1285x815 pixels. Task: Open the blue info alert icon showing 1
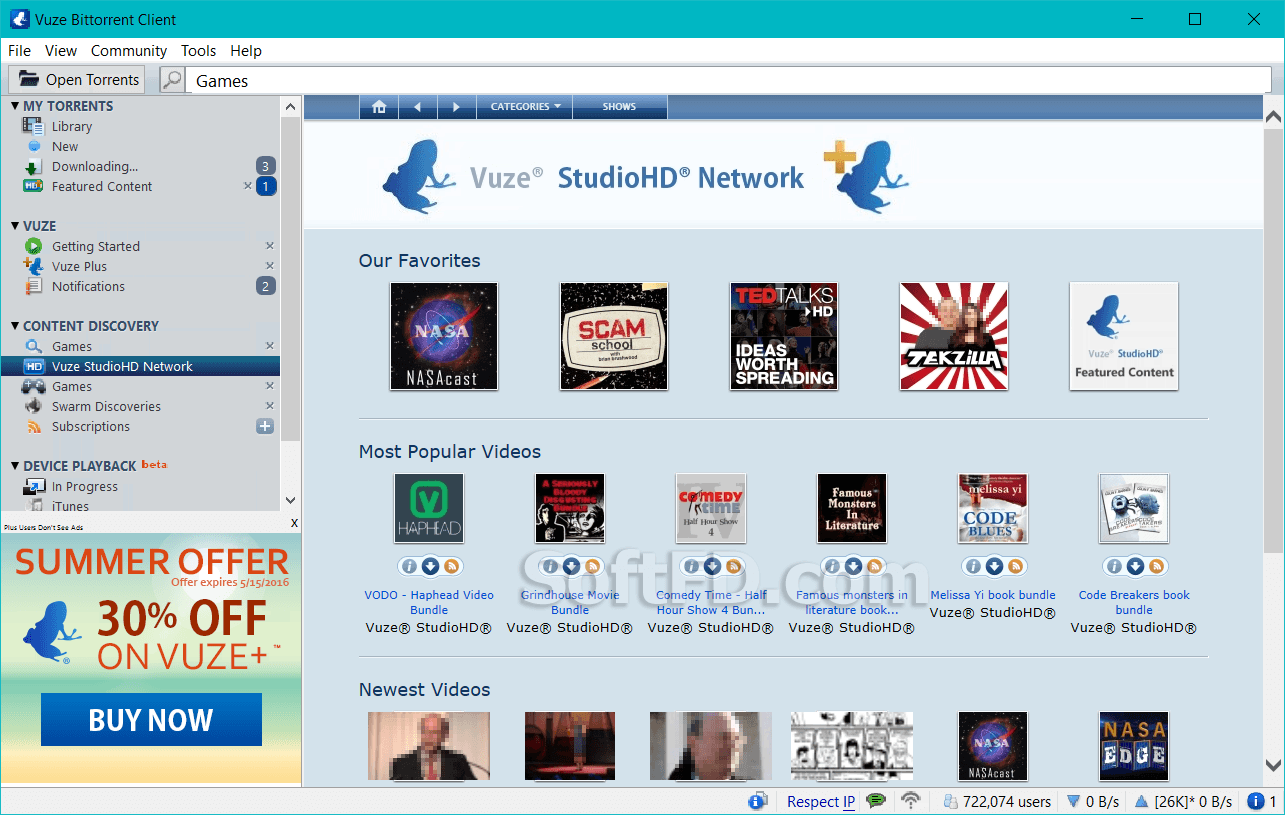click(x=1257, y=801)
